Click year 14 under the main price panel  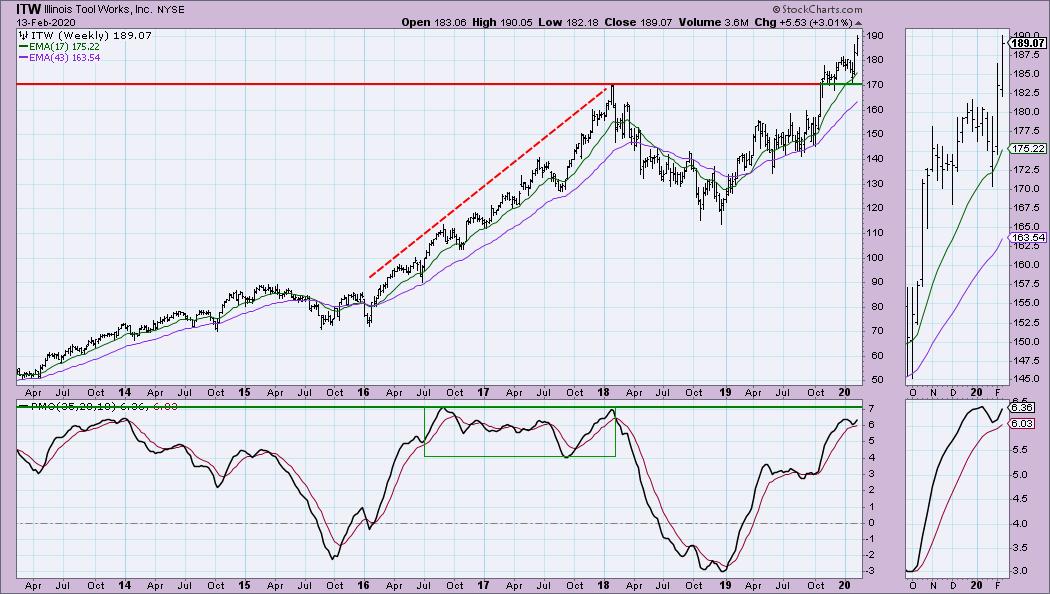tap(125, 392)
